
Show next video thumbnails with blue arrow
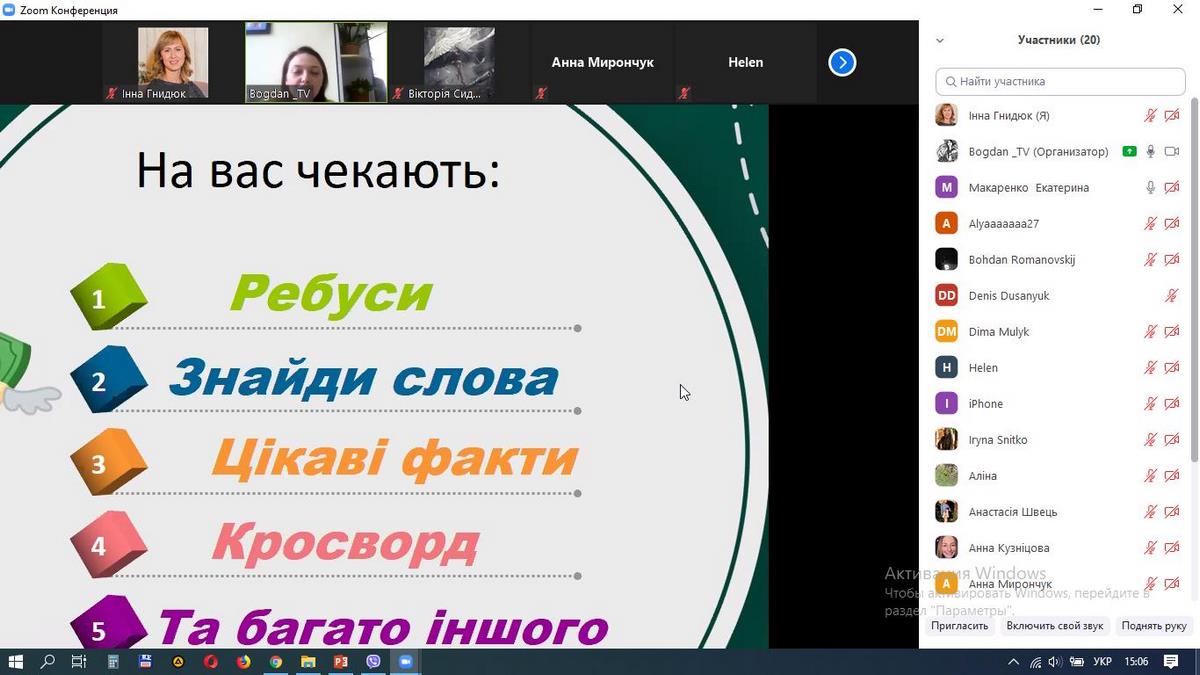[842, 63]
